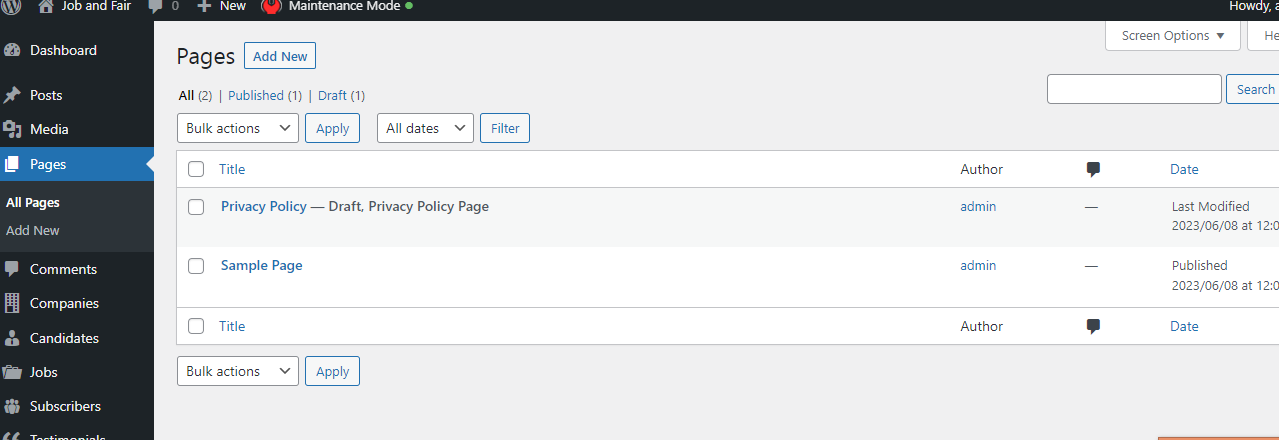Open the Media library icon

(12, 129)
